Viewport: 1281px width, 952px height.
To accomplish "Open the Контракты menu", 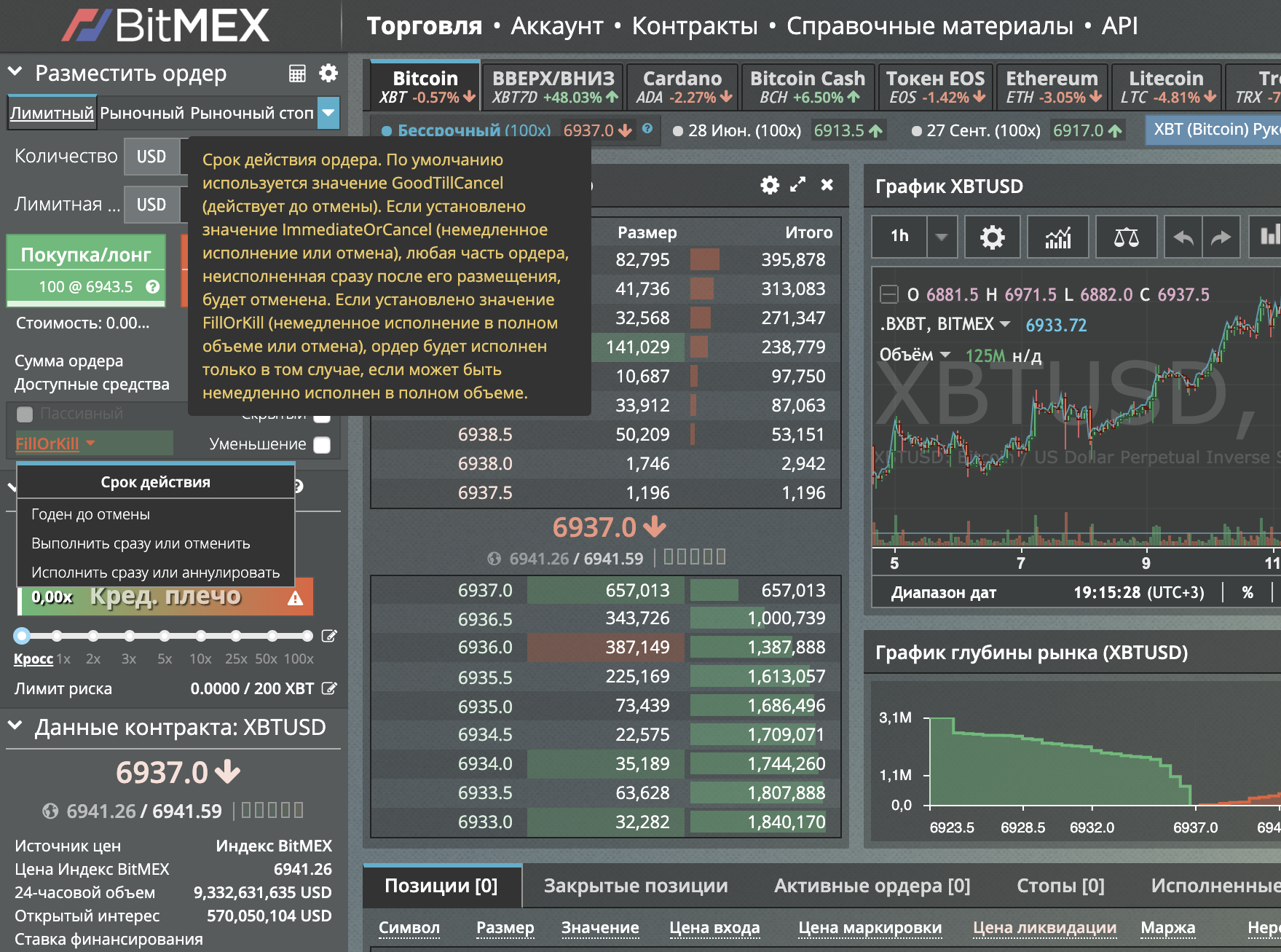I will point(695,25).
